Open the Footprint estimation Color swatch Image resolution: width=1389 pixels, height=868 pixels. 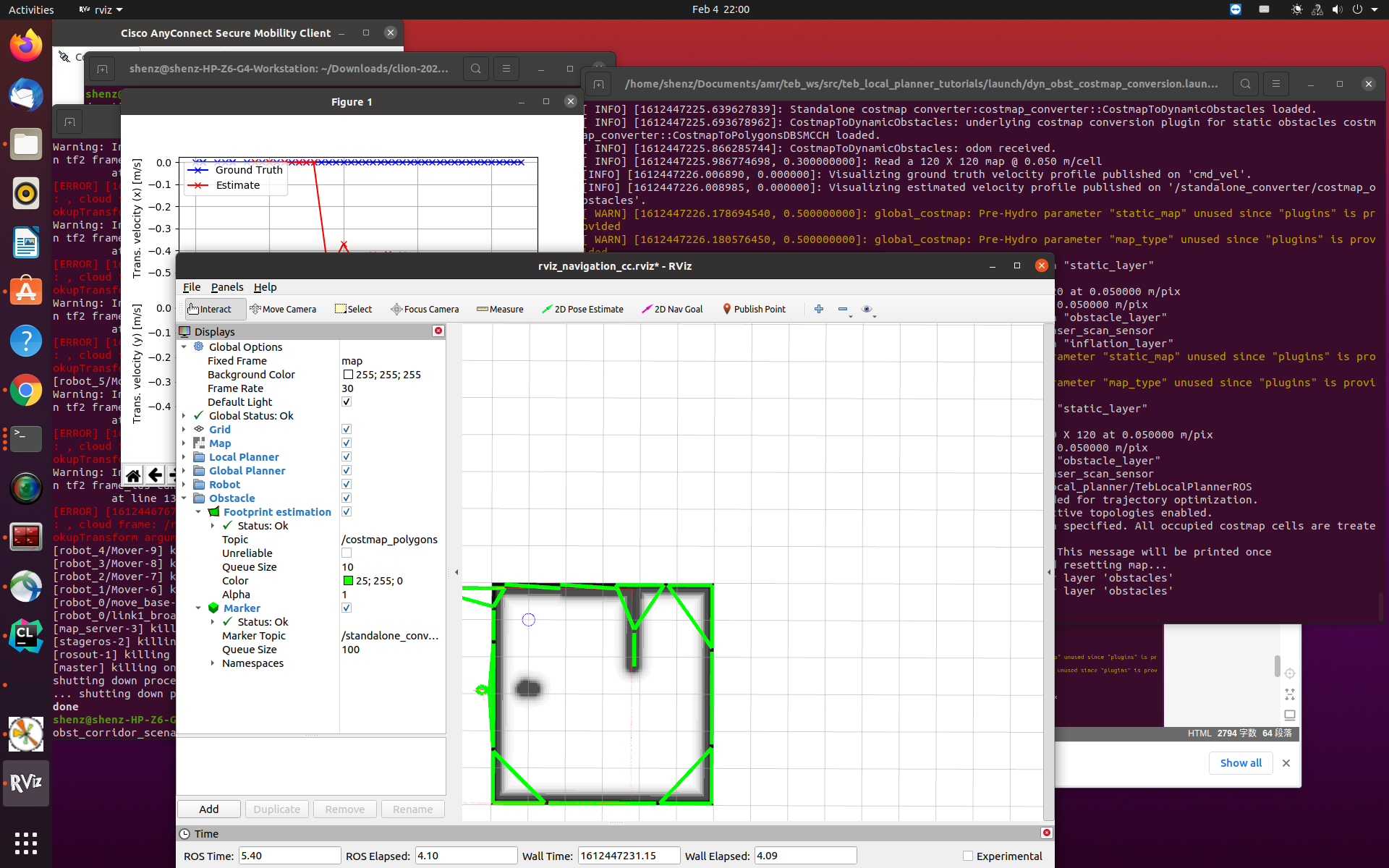[x=349, y=580]
